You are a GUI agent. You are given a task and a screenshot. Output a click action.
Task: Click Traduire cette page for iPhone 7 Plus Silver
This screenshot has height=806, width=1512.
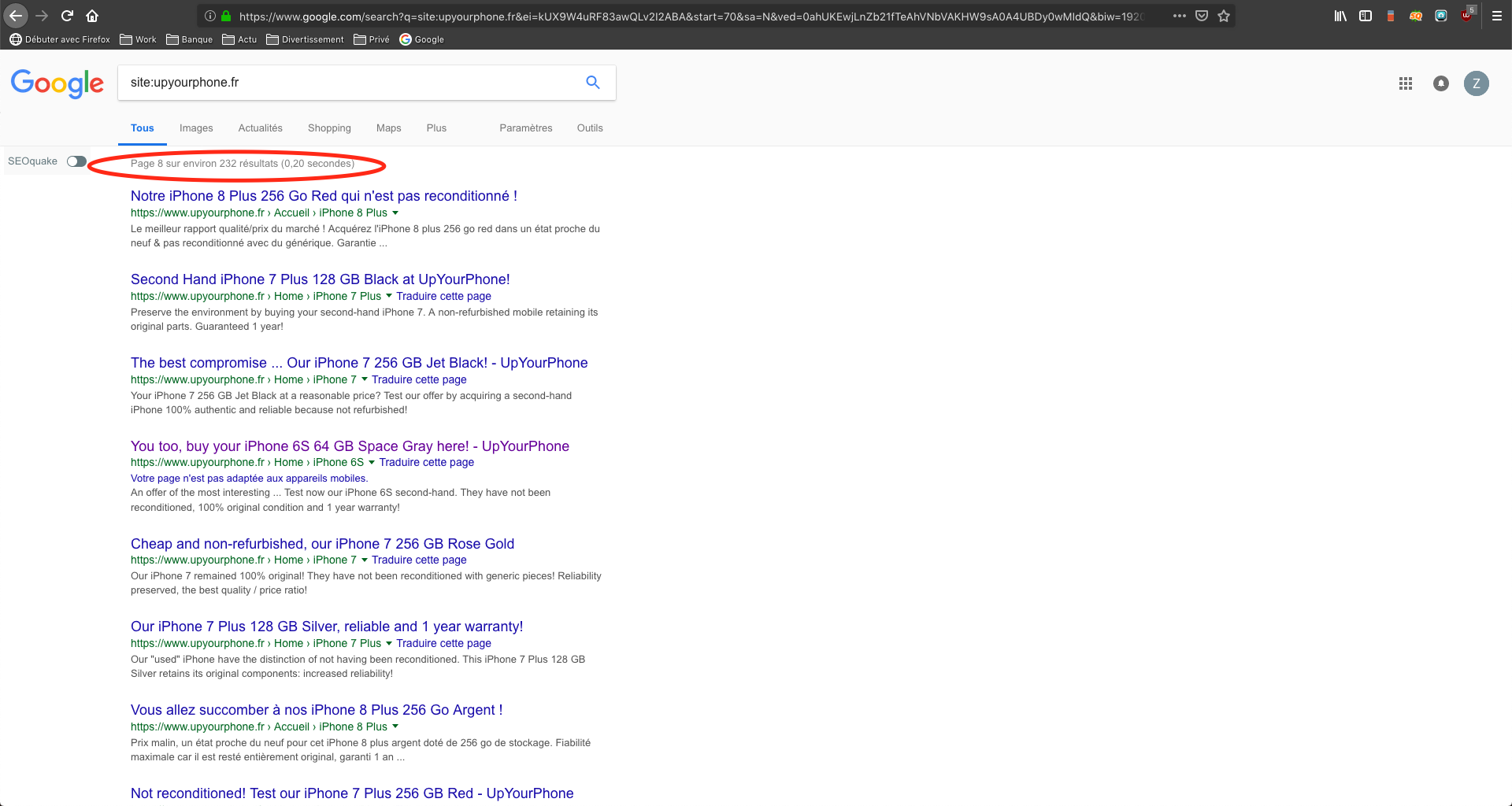(x=443, y=644)
